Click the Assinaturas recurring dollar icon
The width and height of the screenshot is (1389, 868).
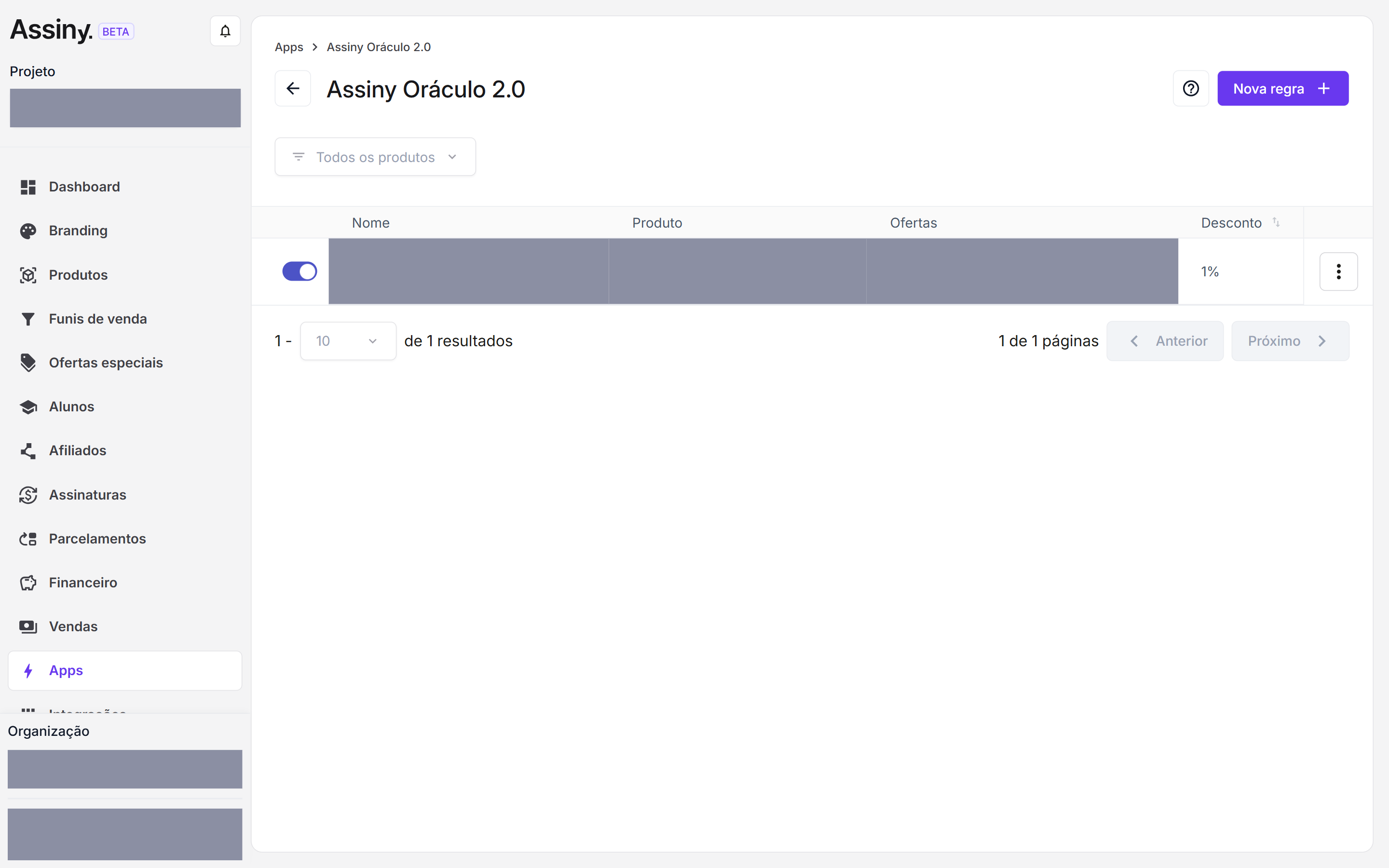(x=28, y=495)
